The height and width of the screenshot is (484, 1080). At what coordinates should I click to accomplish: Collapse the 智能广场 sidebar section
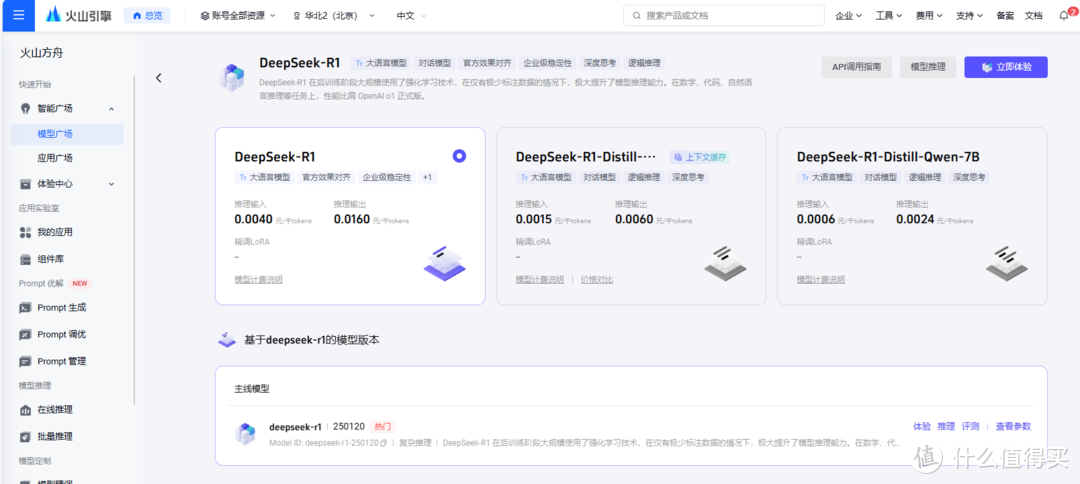112,109
